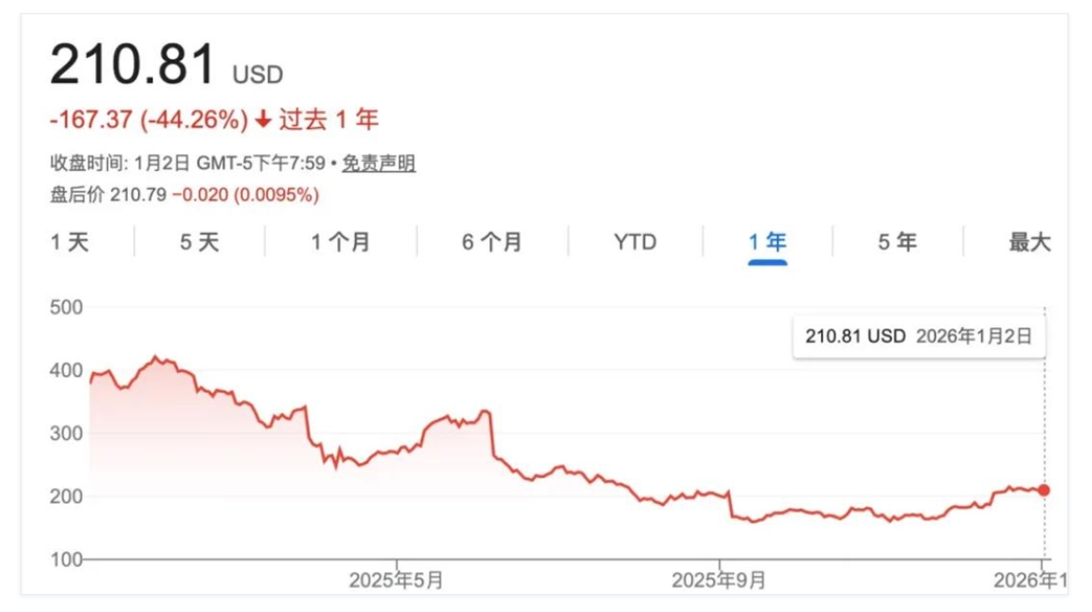The image size is (1092, 612).
Task: Click the 2025年5月 x-axis label
Action: (x=396, y=581)
